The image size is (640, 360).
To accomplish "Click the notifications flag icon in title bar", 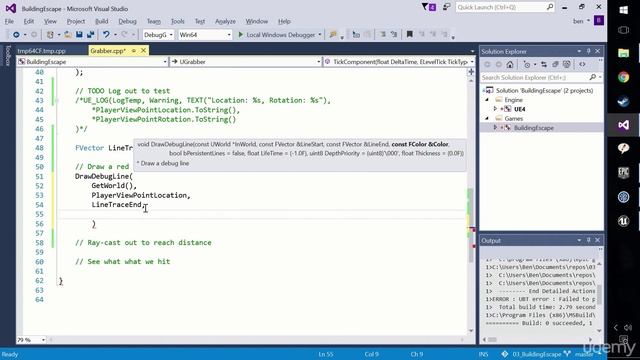I will click(429, 7).
